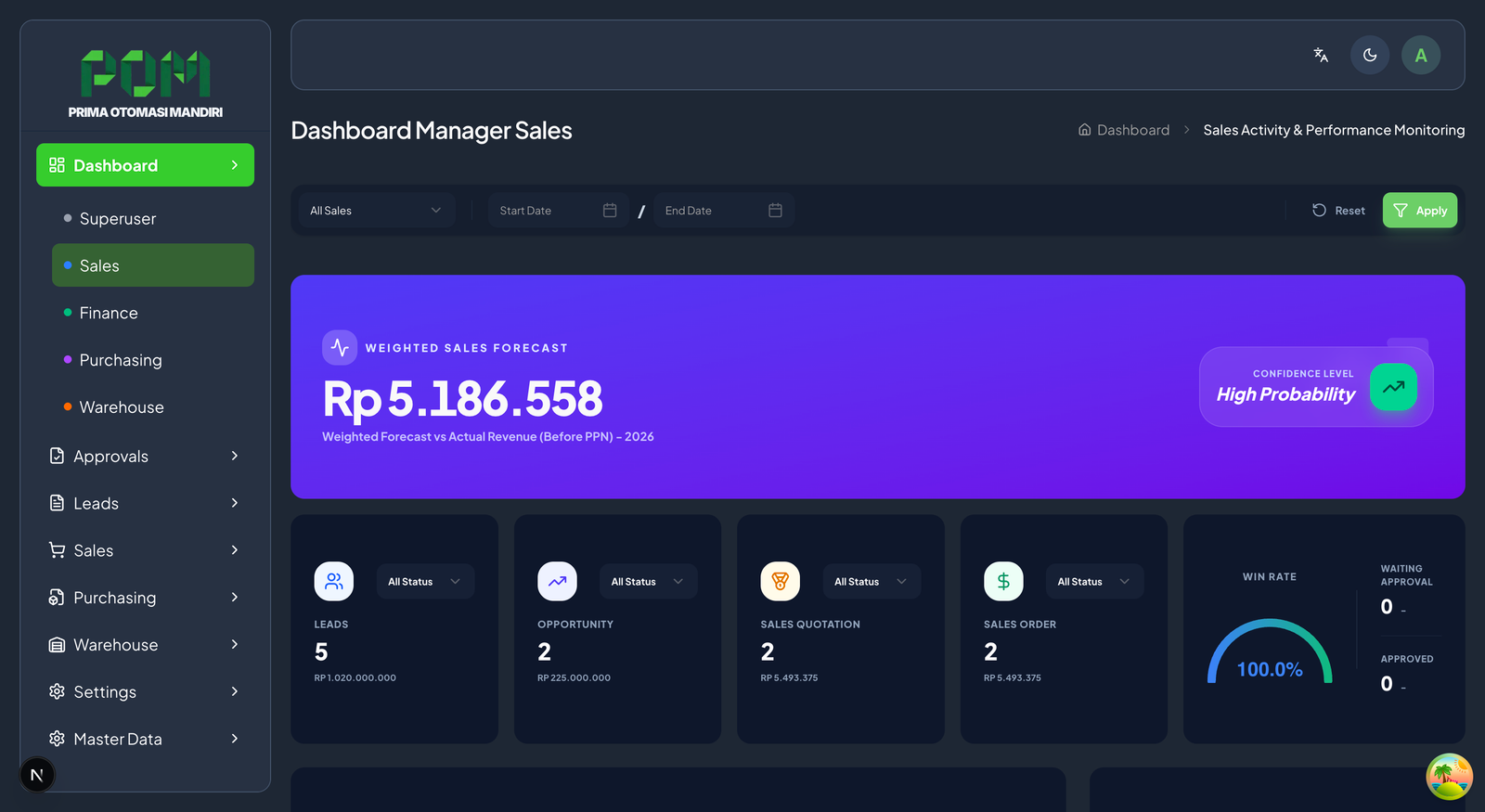
Task: Open the user avatar A menu
Action: [1421, 55]
